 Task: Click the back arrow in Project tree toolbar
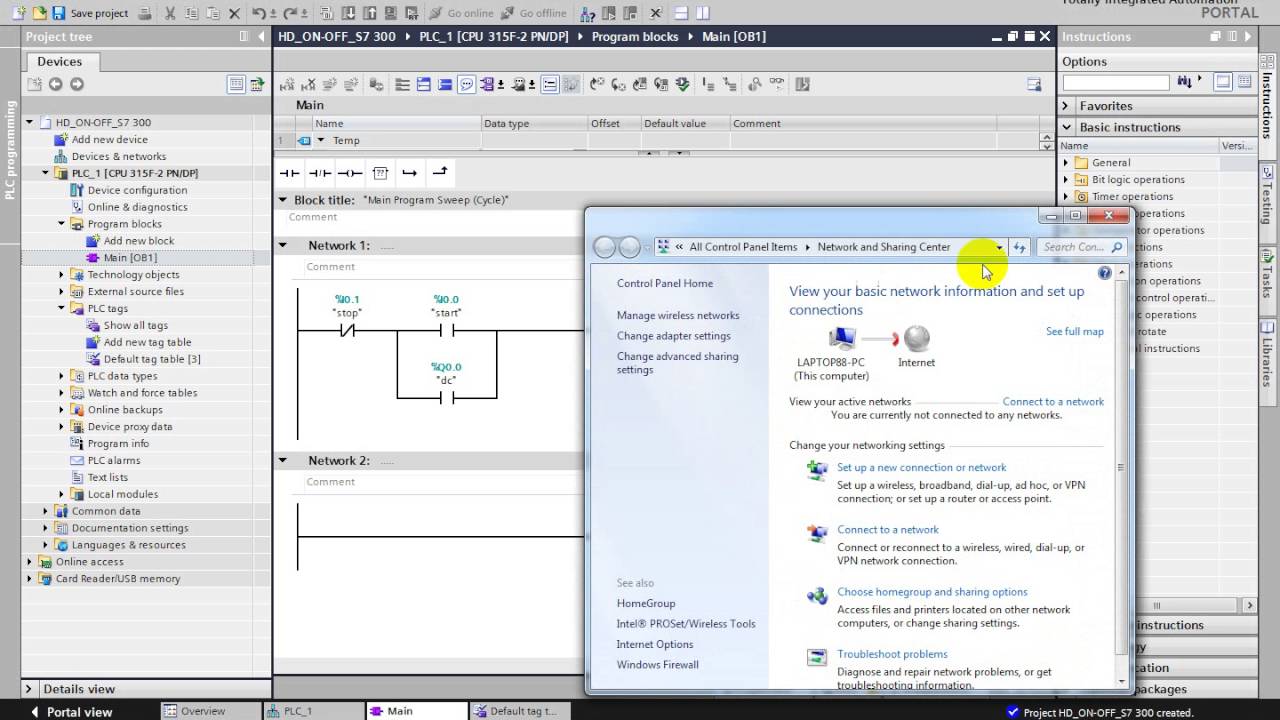56,85
